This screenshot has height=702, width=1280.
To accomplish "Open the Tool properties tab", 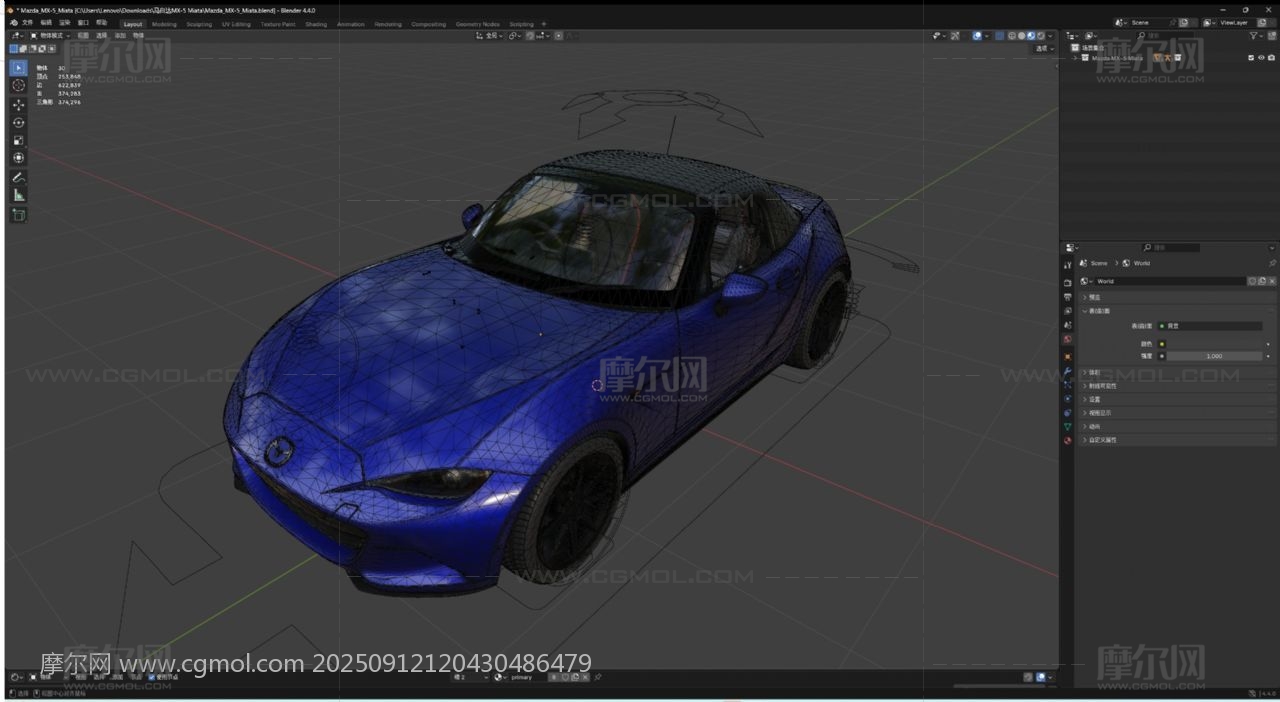I will (x=1068, y=265).
